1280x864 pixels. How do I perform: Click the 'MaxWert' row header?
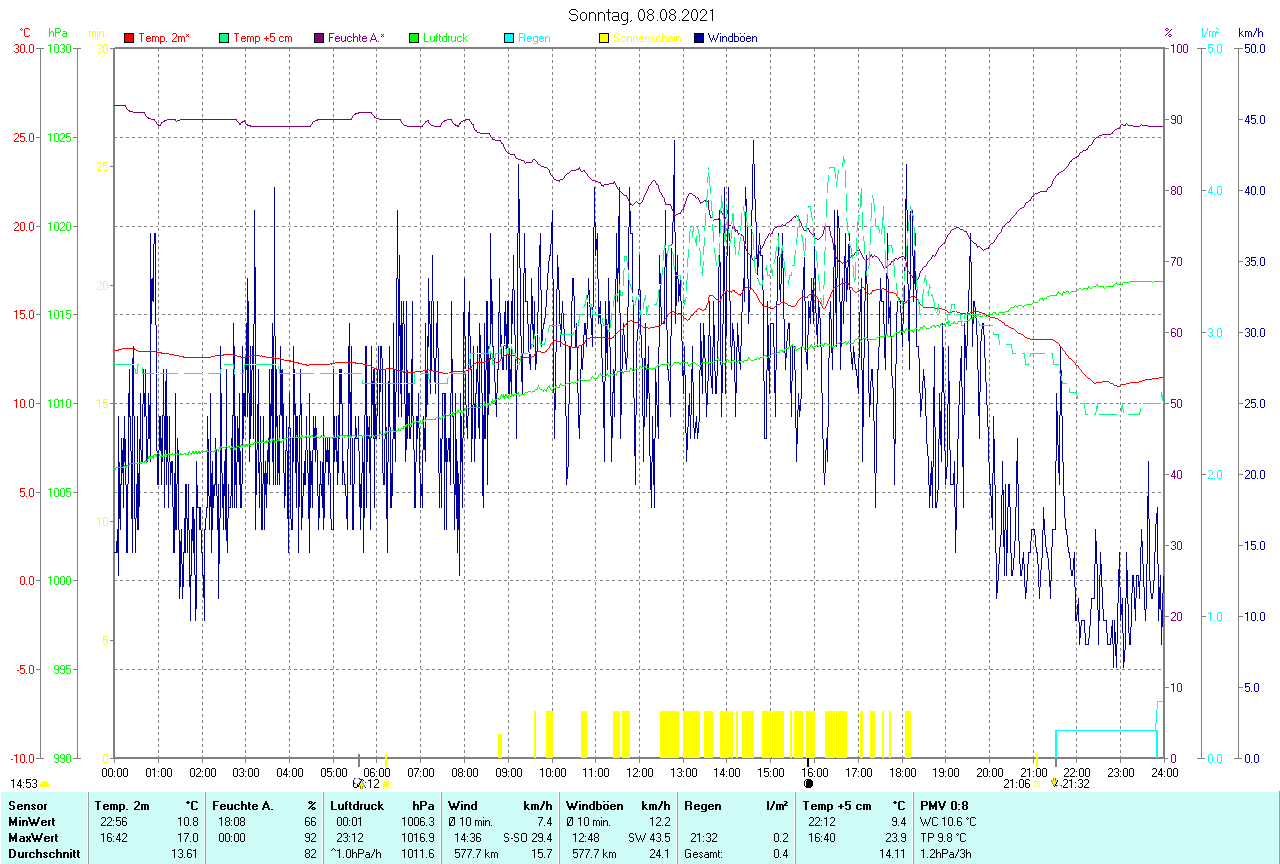click(32, 838)
